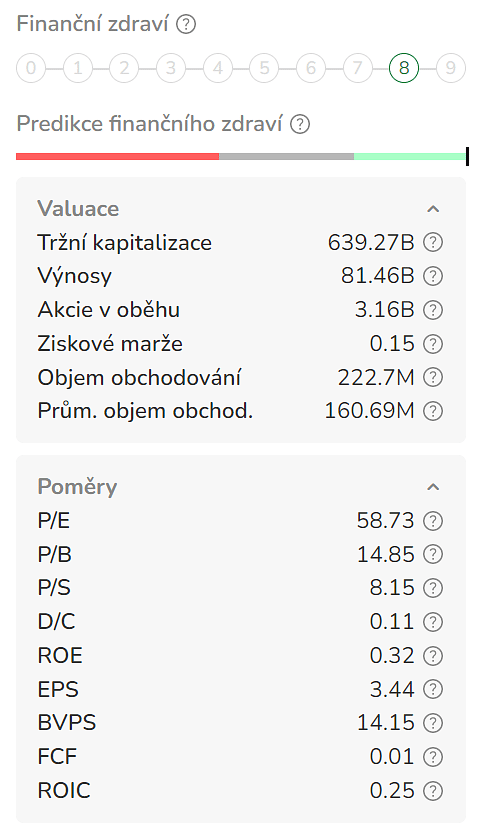Click help icon for Tržní kapitalizace

tap(433, 242)
